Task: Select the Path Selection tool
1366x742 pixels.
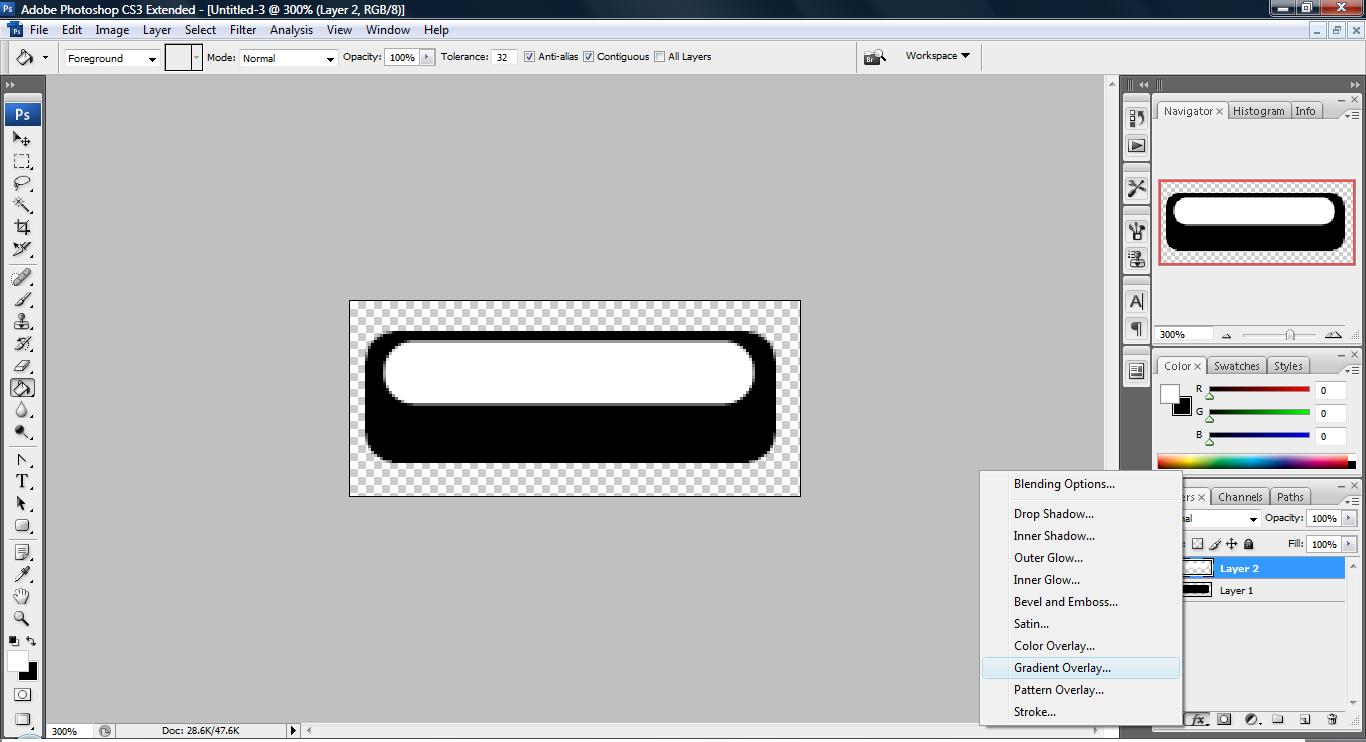Action: pos(22,503)
